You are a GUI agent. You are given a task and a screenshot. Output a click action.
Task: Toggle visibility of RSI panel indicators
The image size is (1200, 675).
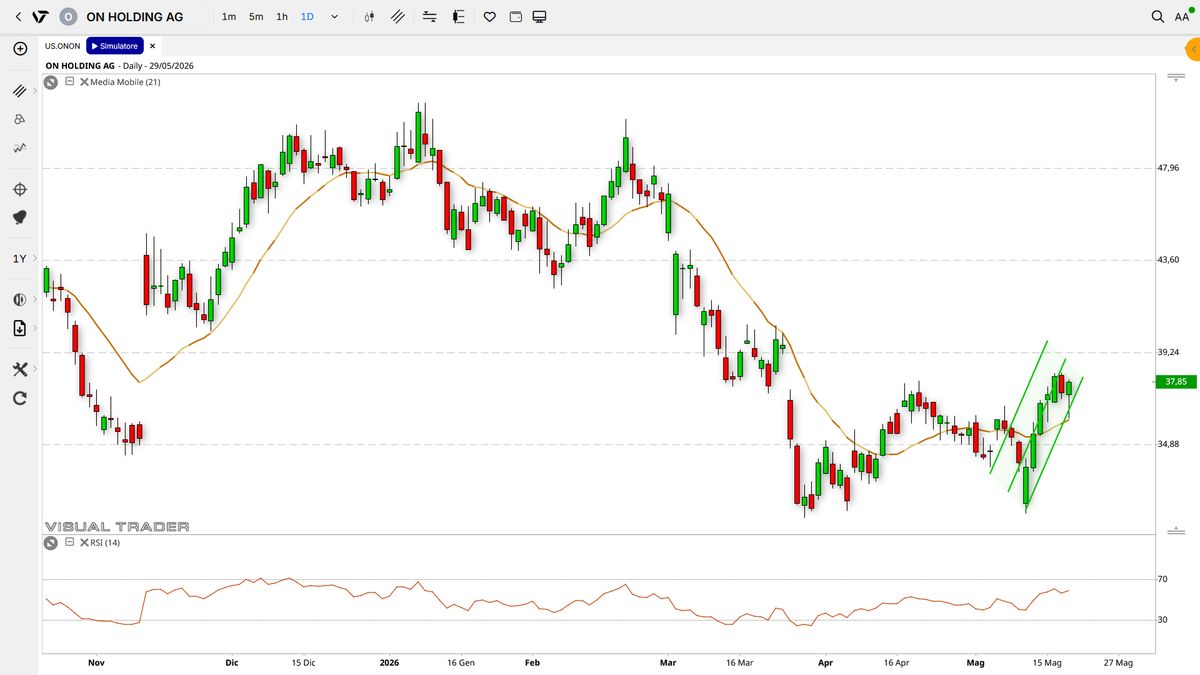pos(50,542)
